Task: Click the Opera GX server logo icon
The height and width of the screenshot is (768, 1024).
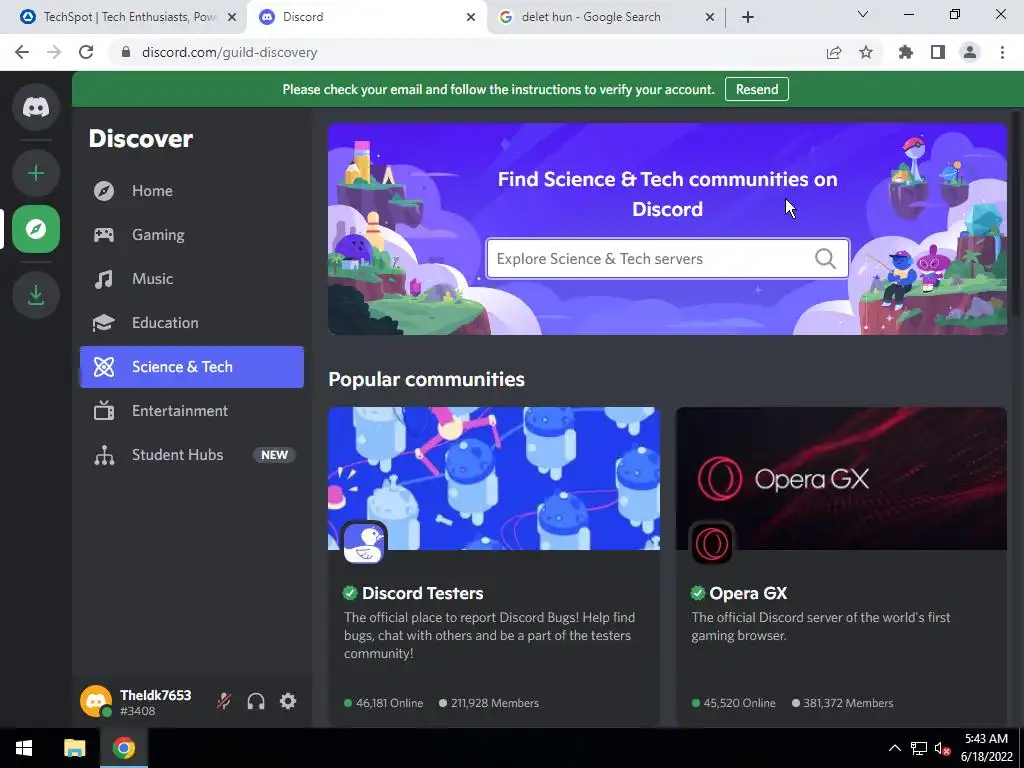Action: pos(712,543)
